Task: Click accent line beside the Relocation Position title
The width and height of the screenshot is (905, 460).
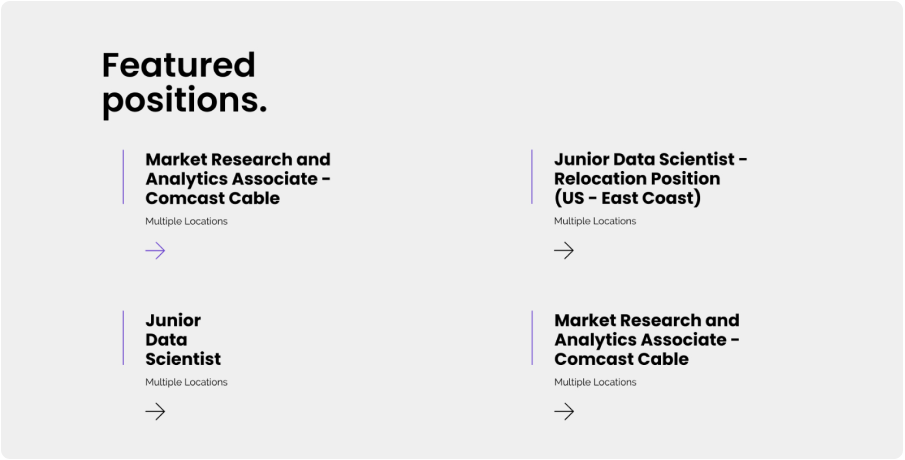Action: [532, 177]
